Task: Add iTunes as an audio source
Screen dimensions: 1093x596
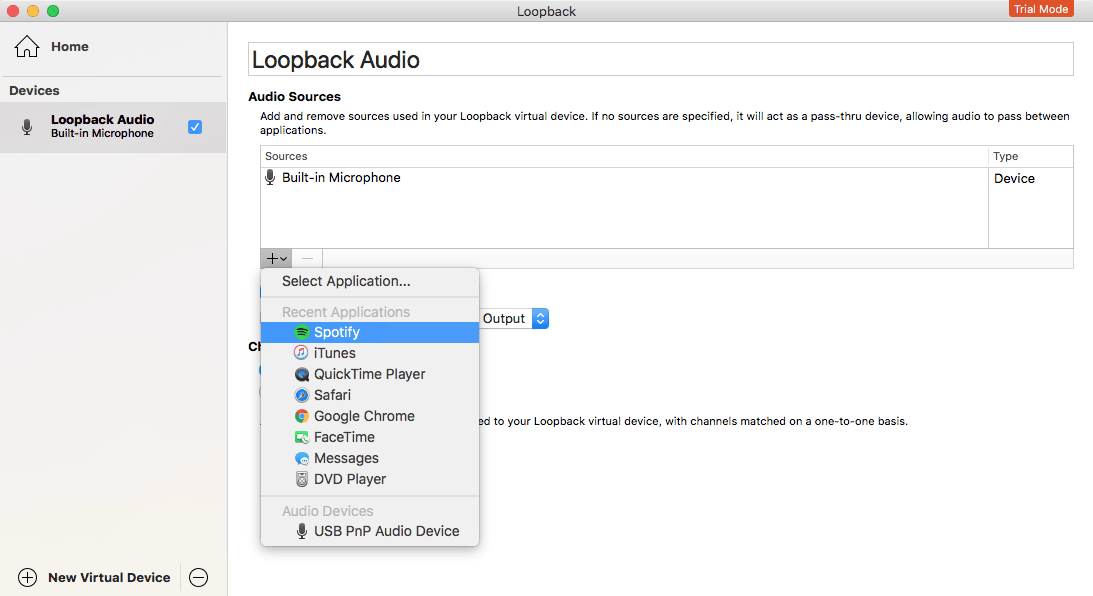Action: 369,353
